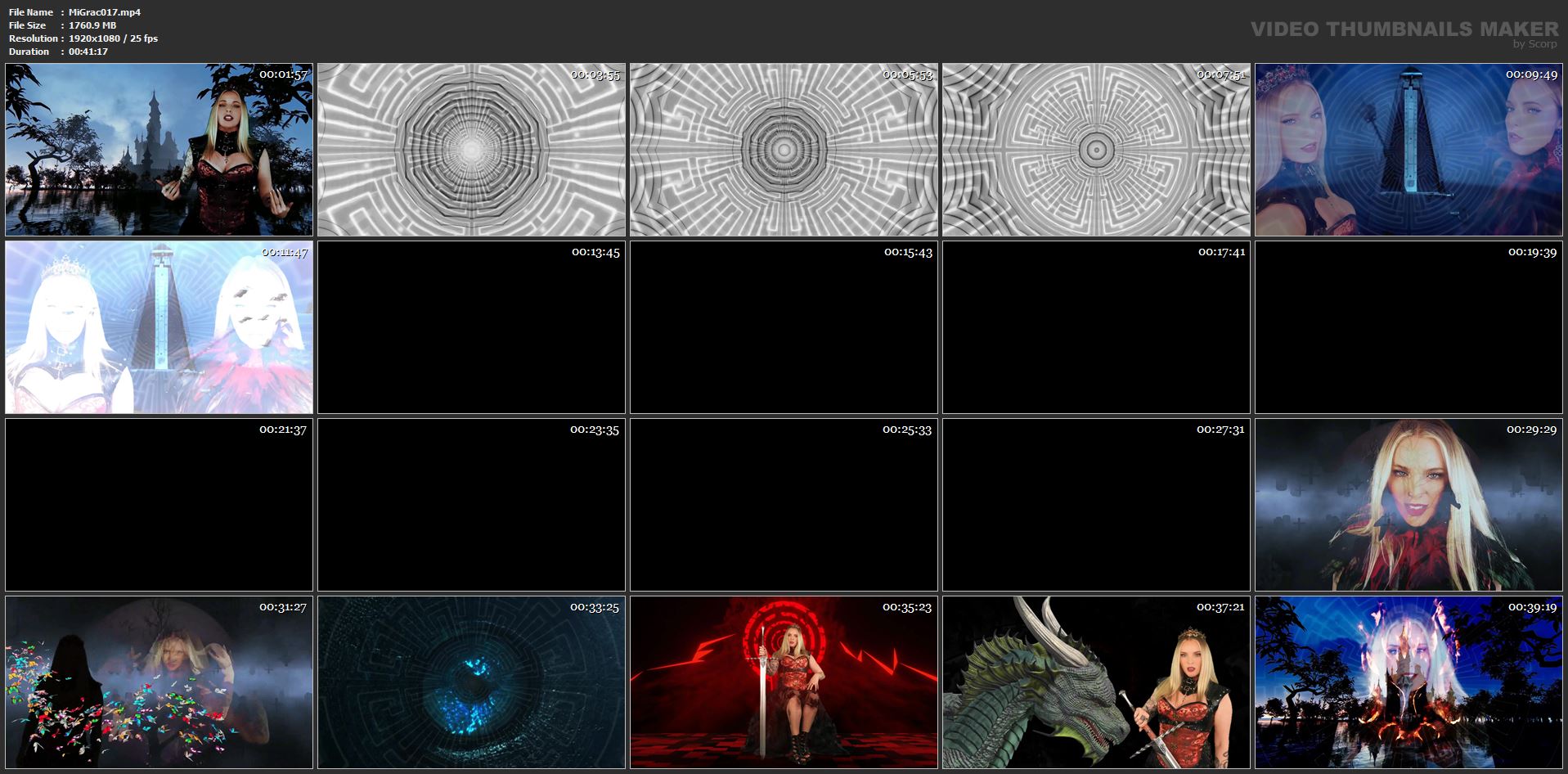Click the File Name label
This screenshot has width=1568, height=774.
pyautogui.click(x=31, y=12)
